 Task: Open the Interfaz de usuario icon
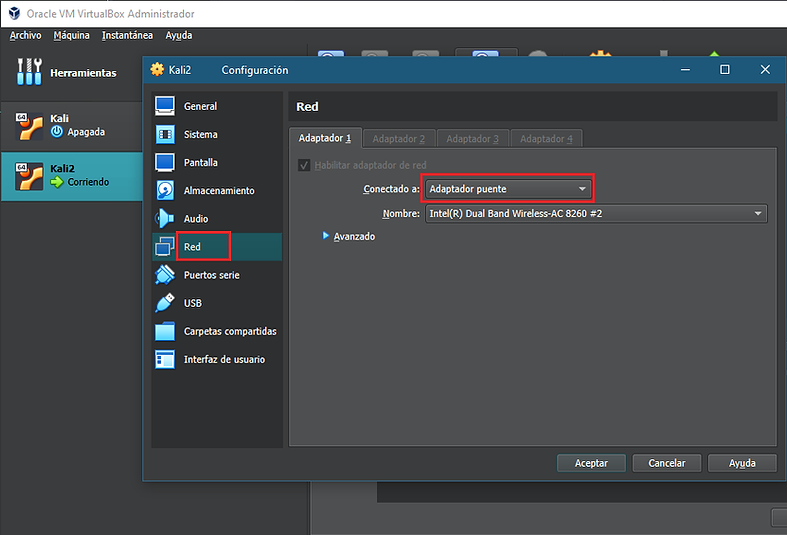tap(165, 359)
